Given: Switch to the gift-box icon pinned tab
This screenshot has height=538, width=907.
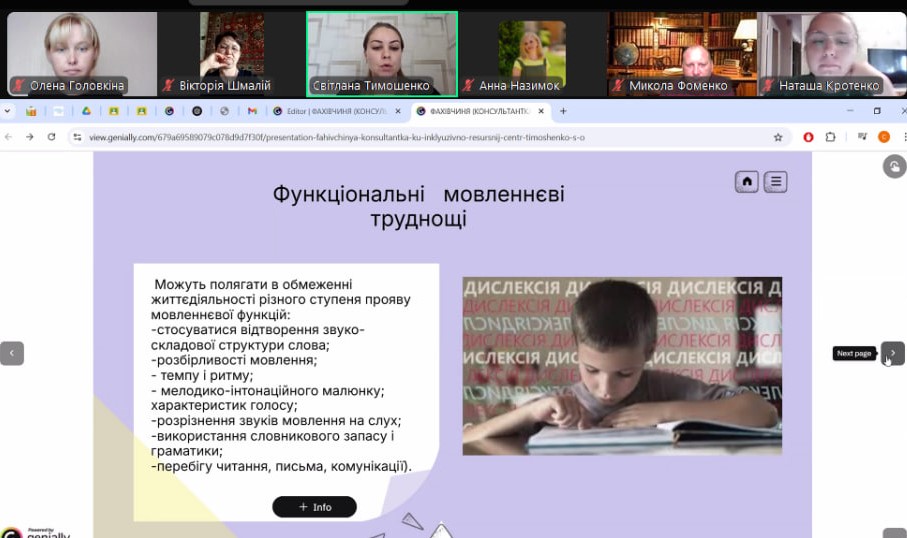Looking at the screenshot, I should point(31,111).
